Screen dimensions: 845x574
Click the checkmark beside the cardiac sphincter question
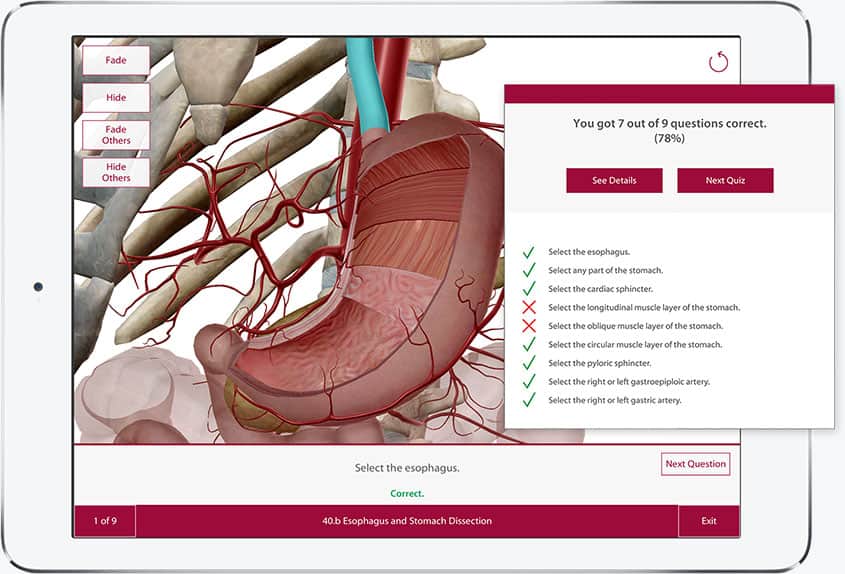click(x=528, y=289)
